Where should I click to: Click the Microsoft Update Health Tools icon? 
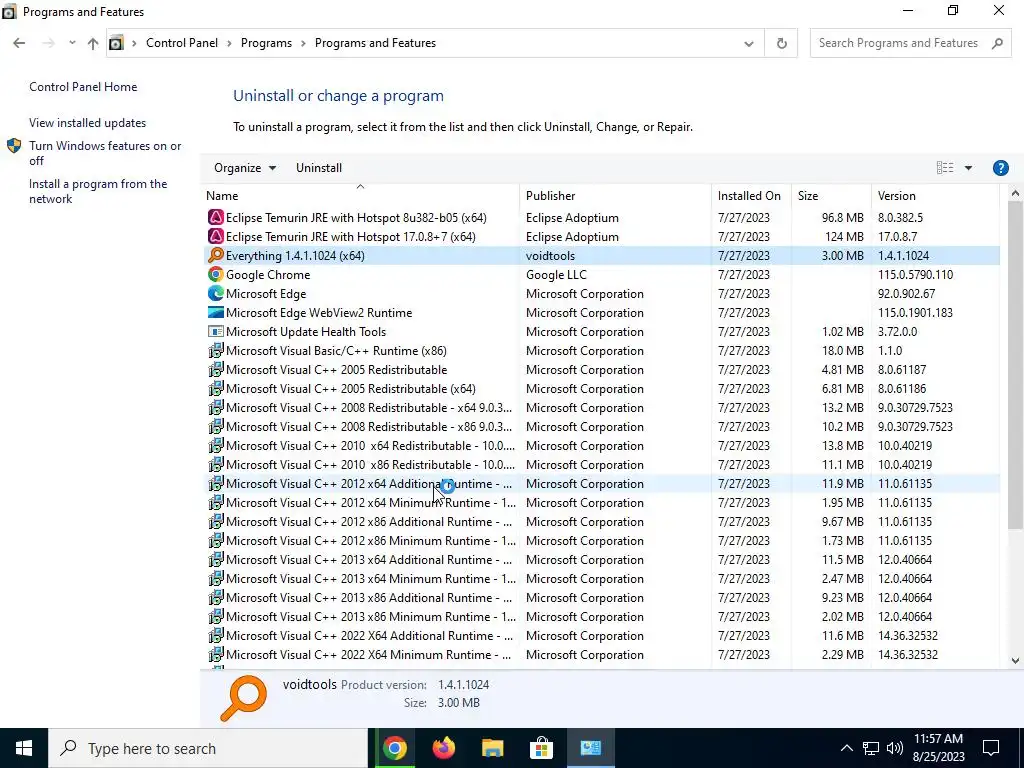tap(216, 331)
